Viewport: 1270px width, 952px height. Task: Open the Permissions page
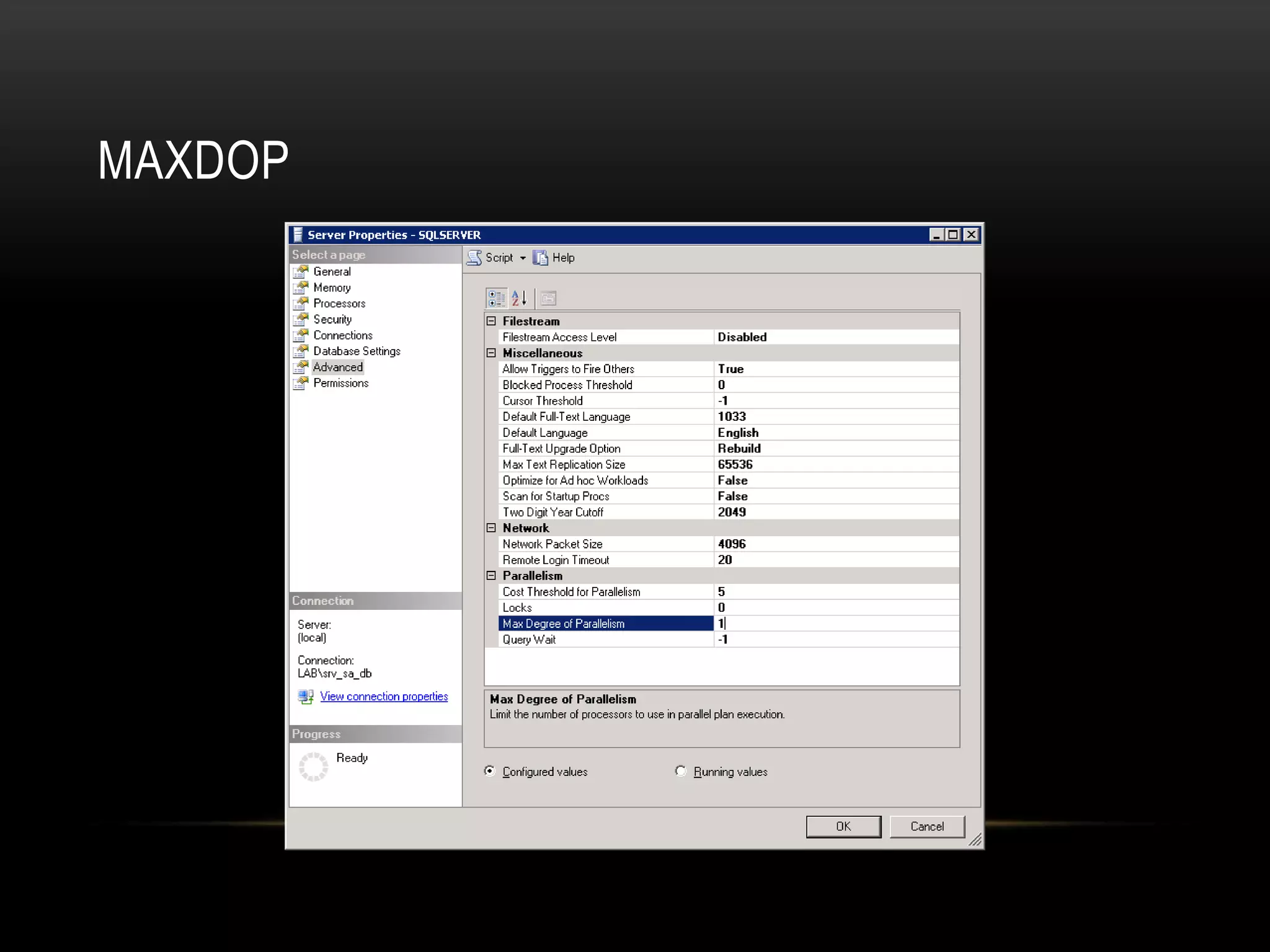340,383
